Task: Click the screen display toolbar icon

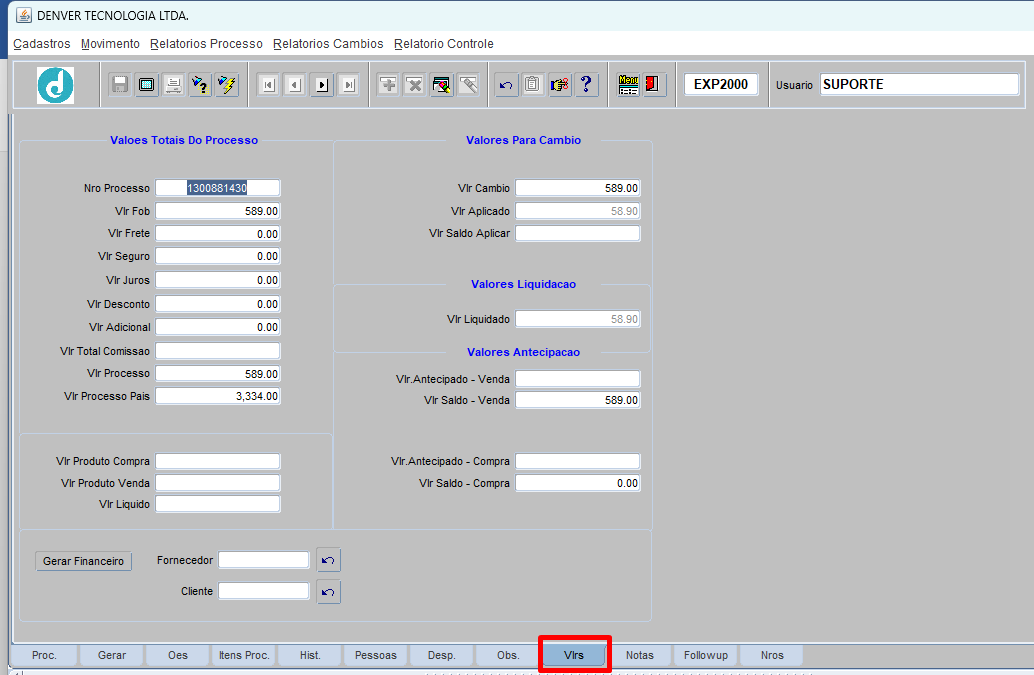Action: pyautogui.click(x=147, y=85)
